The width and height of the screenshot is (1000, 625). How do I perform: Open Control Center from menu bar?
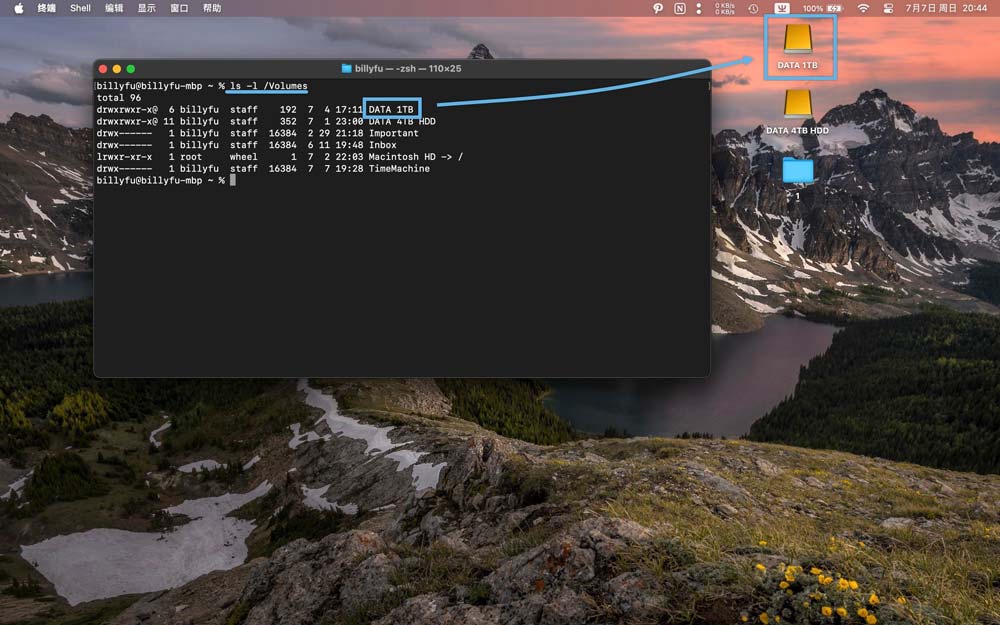(x=888, y=8)
